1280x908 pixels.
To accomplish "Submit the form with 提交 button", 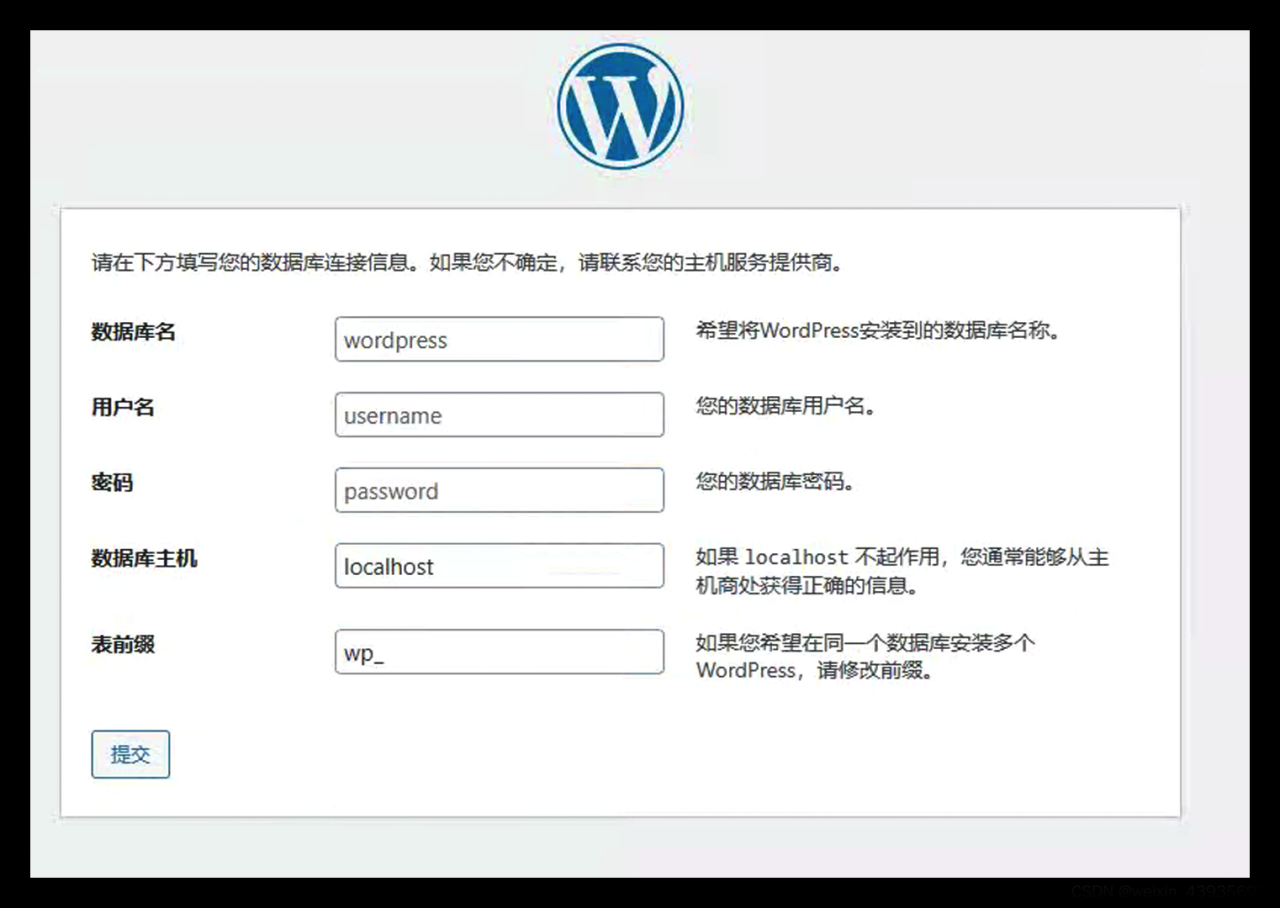I will 130,754.
